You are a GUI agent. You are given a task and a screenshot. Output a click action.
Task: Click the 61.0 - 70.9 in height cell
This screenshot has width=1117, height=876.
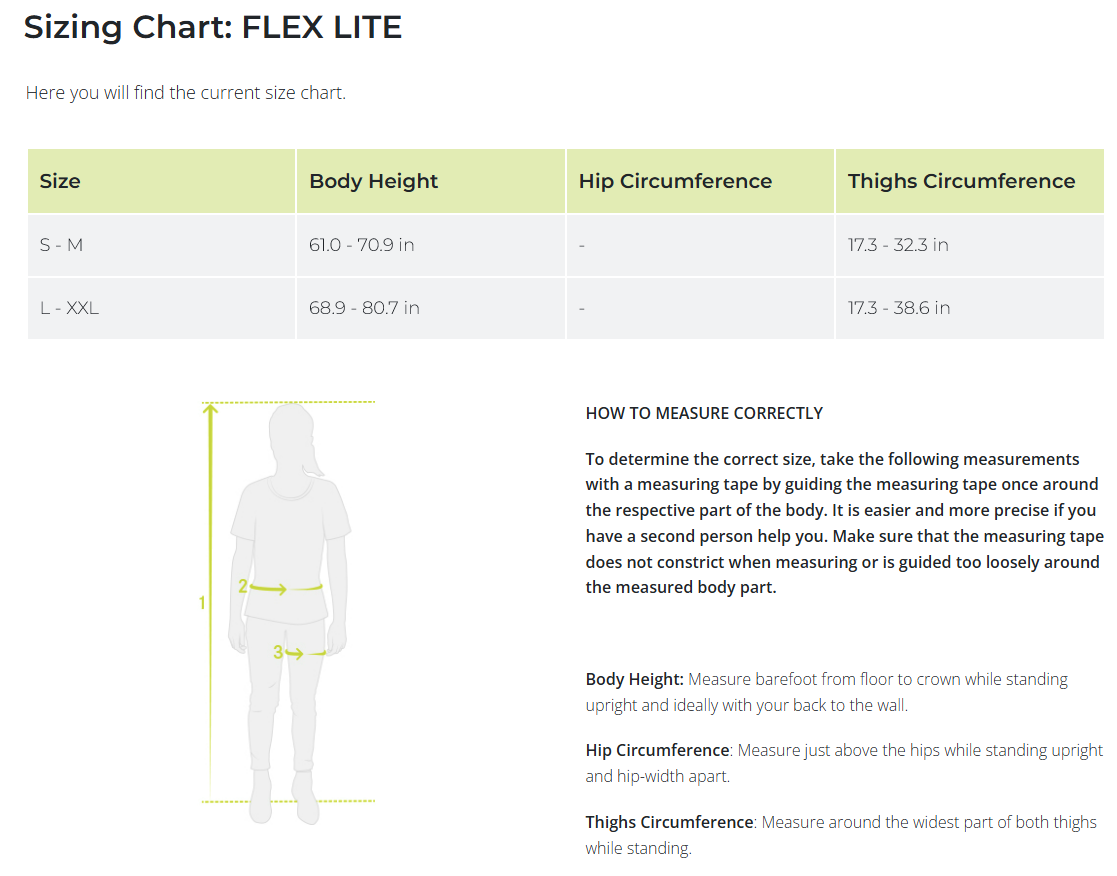pos(361,245)
